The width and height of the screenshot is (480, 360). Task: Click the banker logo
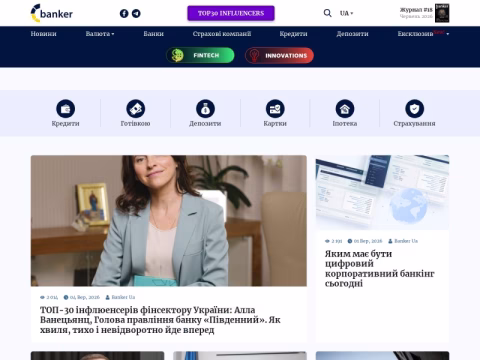coord(52,13)
